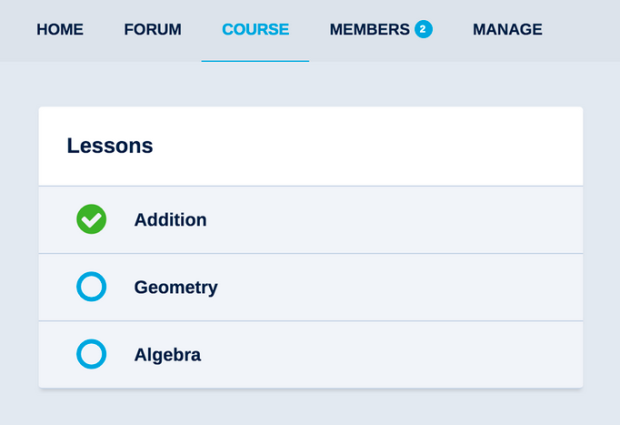Click the empty circle beside Algebra

click(91, 354)
